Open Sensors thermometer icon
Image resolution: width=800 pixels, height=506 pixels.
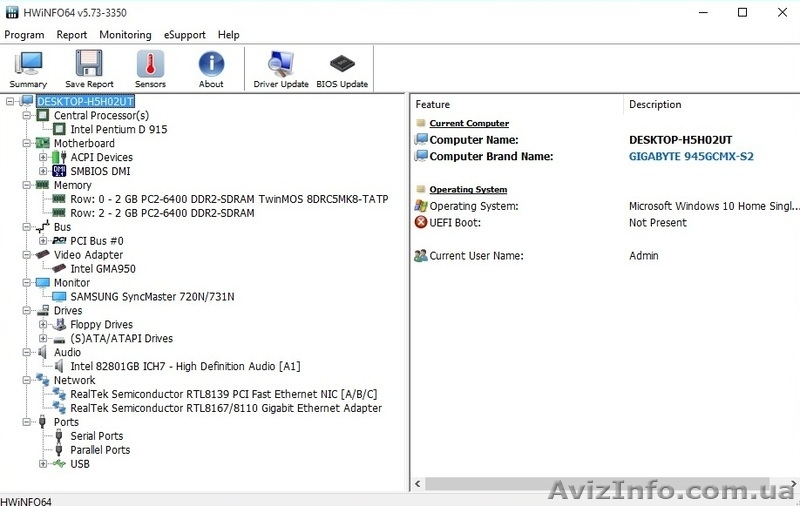point(150,63)
